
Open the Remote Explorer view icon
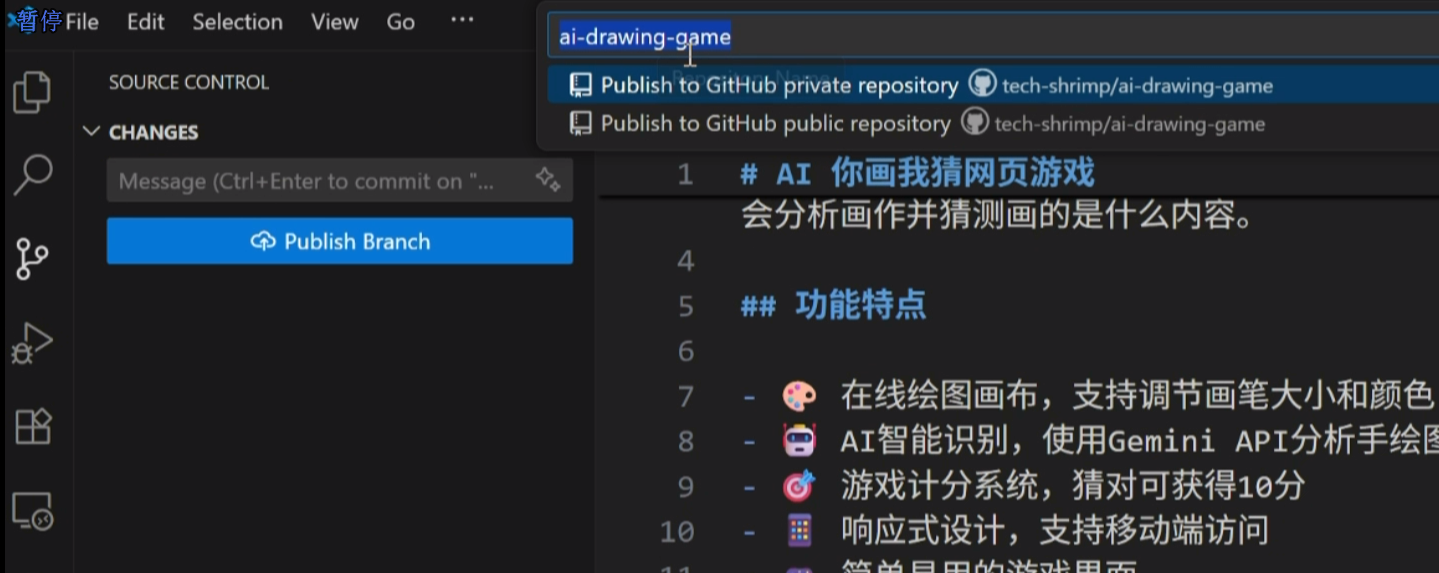pos(32,511)
